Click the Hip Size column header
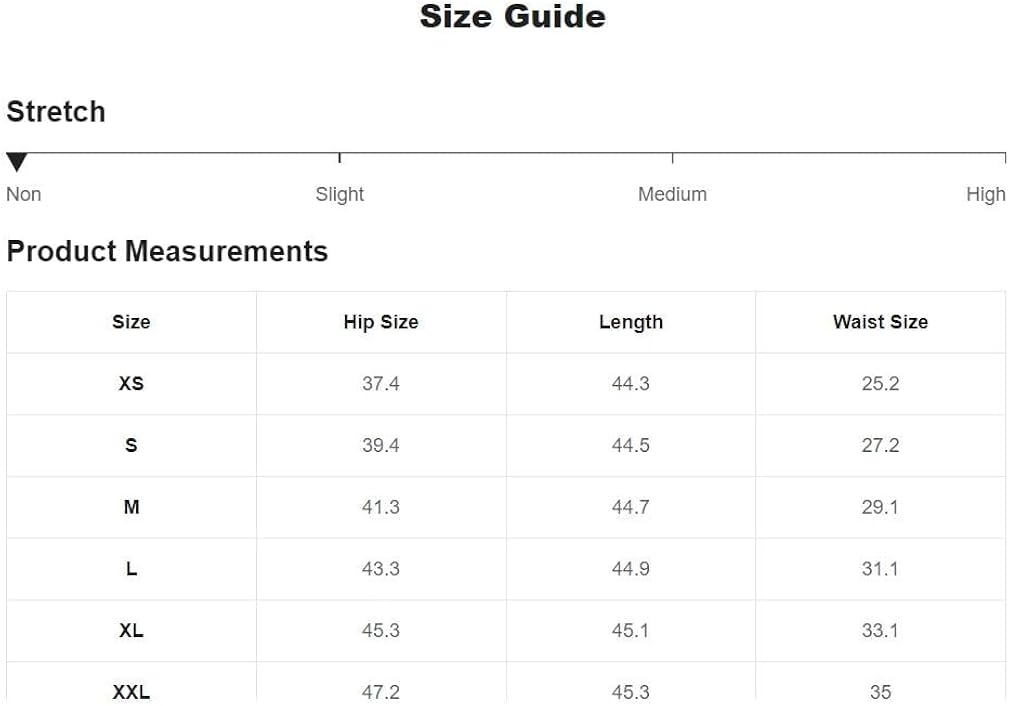 point(381,322)
